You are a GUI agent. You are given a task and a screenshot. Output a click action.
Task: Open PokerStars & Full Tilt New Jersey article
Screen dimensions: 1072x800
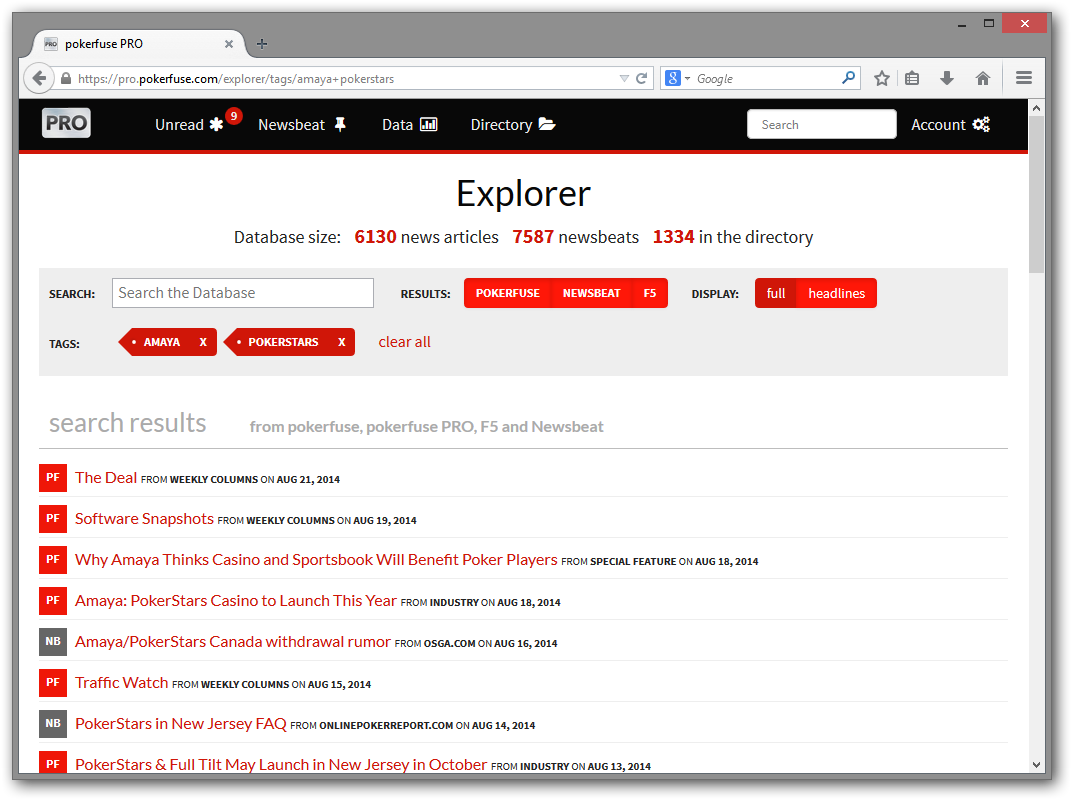coord(281,764)
